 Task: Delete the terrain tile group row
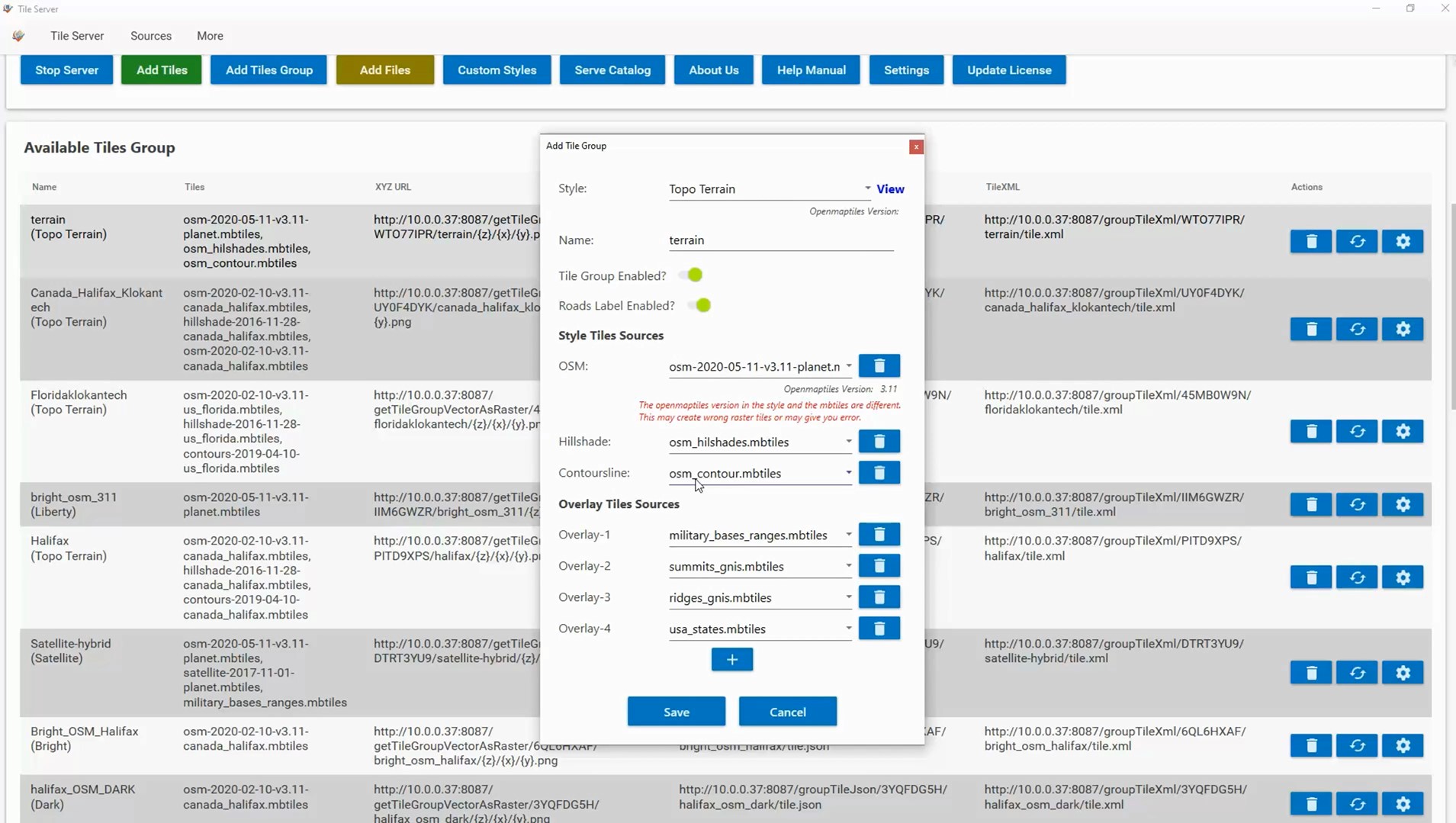(x=1311, y=242)
